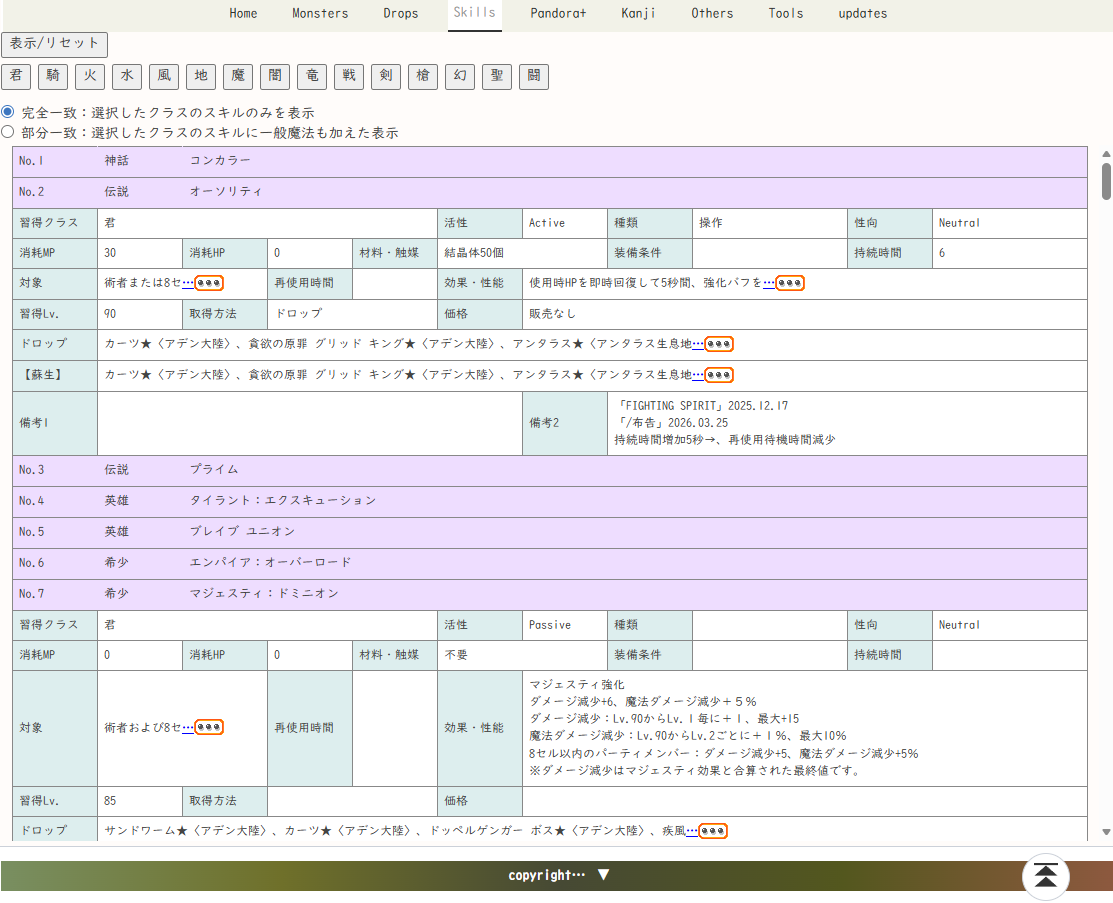Open the Monsters menu item
1113x903 pixels.
[320, 13]
